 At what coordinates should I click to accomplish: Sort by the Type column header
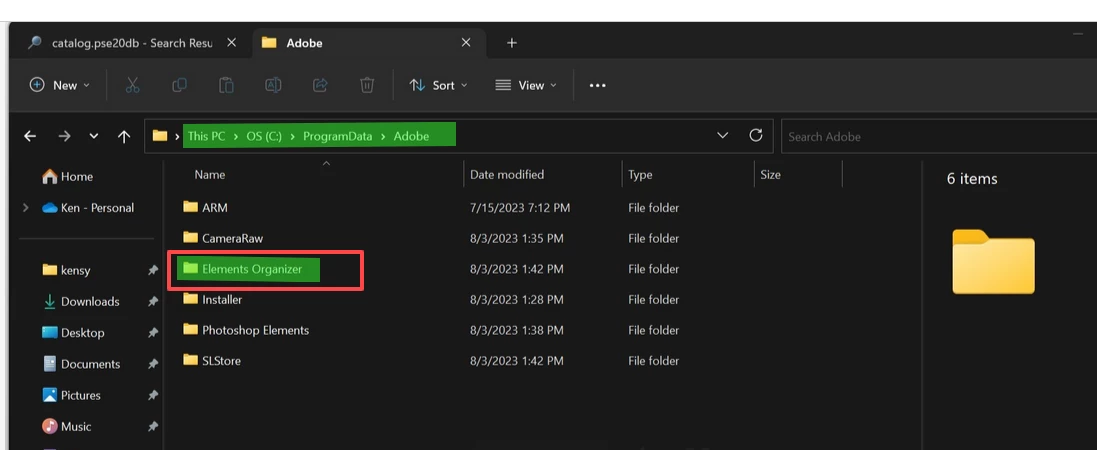click(640, 174)
